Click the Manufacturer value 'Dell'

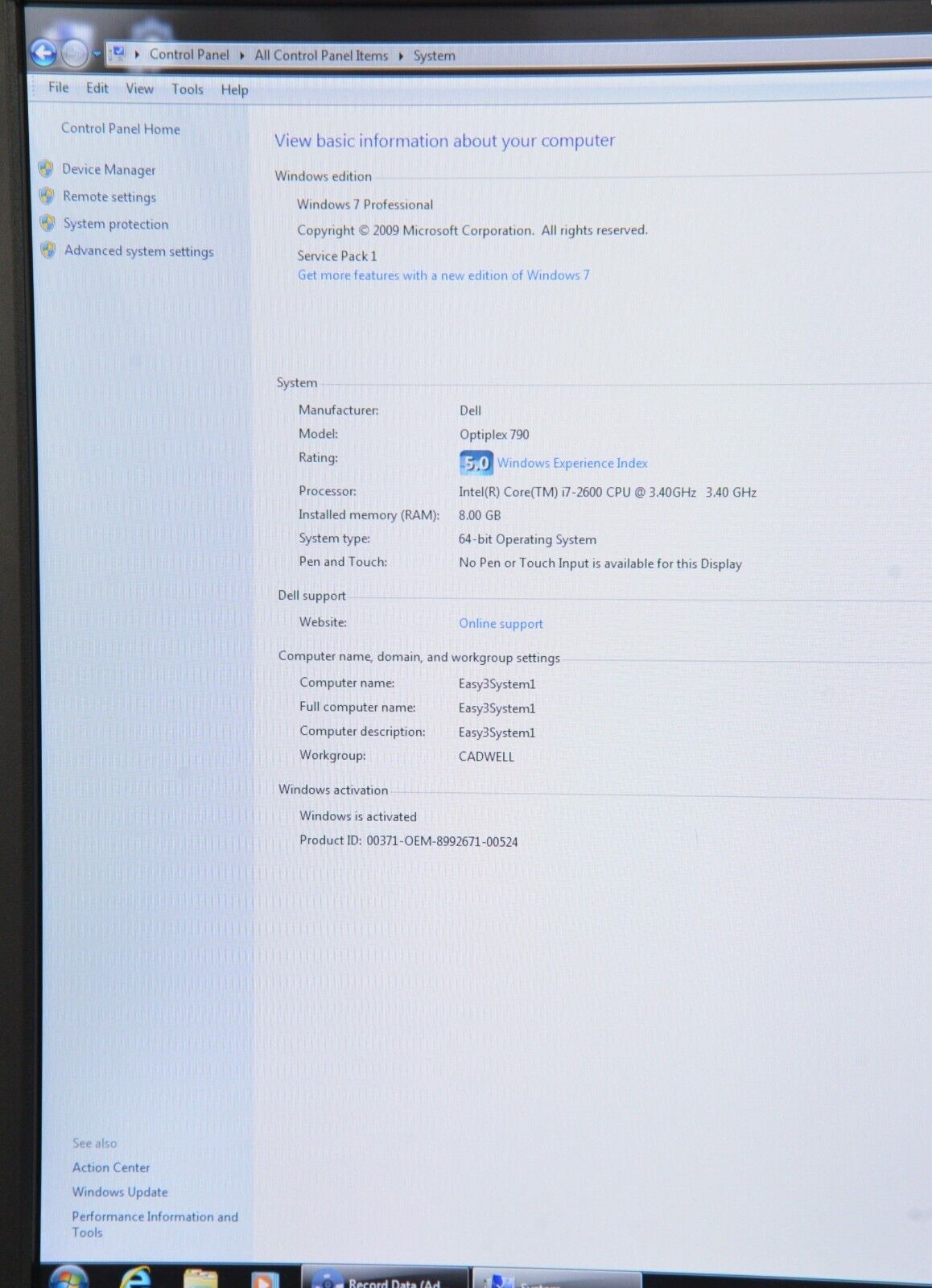coord(470,411)
